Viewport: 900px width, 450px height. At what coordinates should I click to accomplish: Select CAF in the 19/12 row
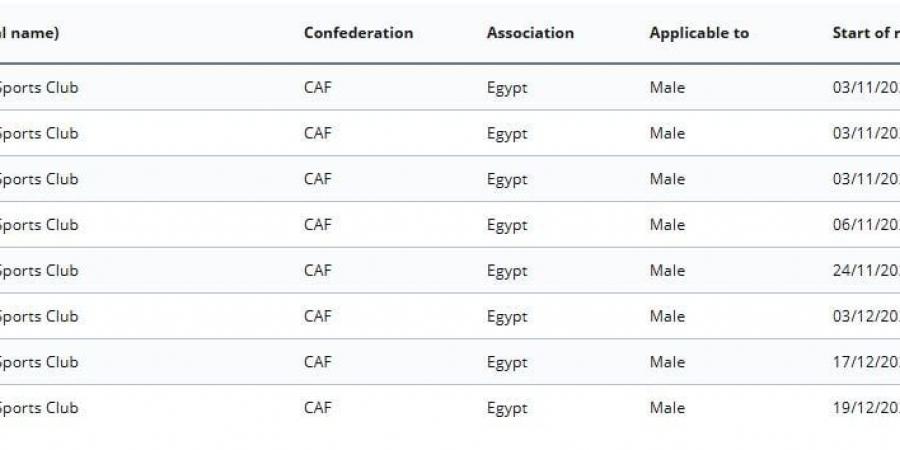[317, 408]
